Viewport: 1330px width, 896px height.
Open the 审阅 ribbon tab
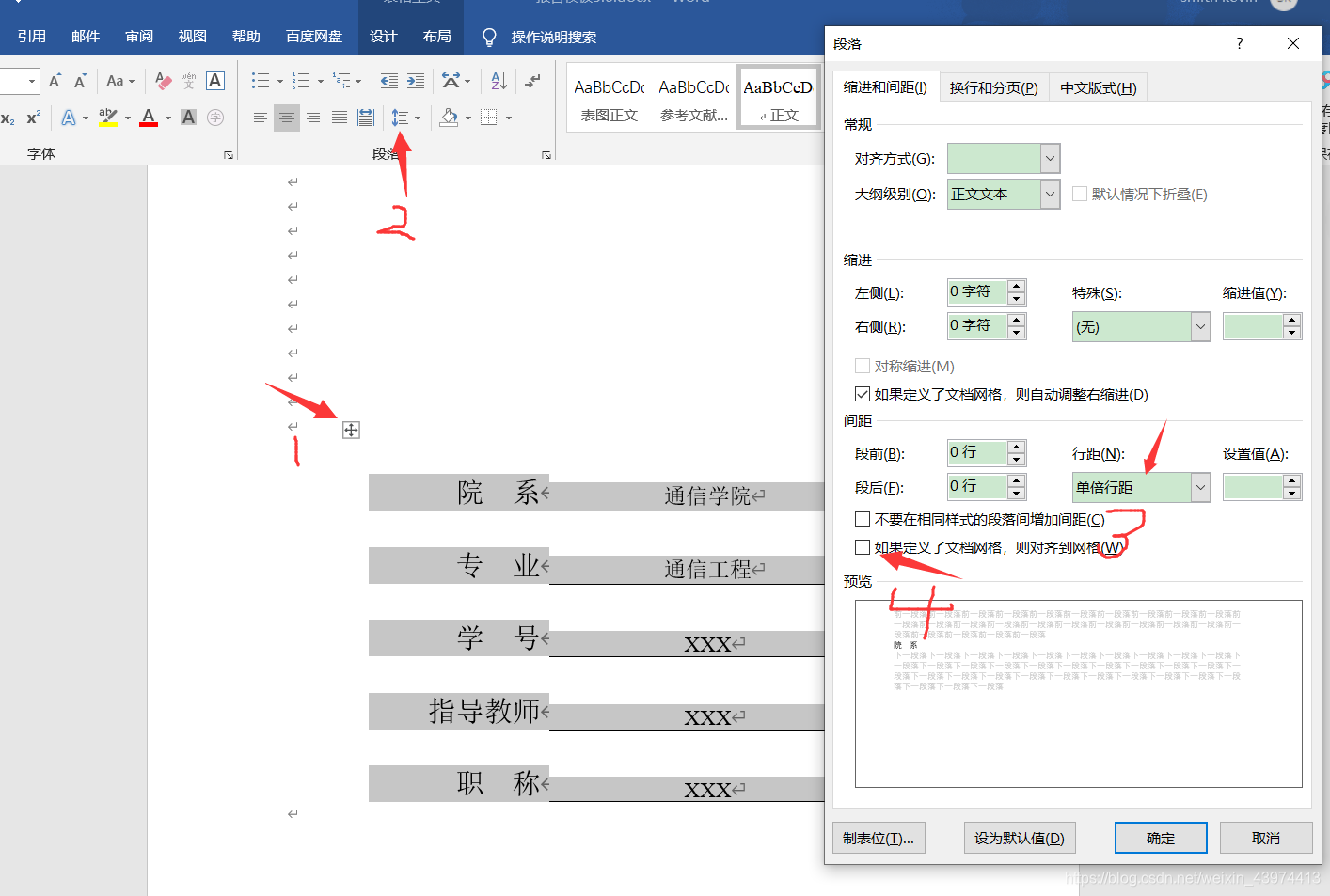(139, 37)
